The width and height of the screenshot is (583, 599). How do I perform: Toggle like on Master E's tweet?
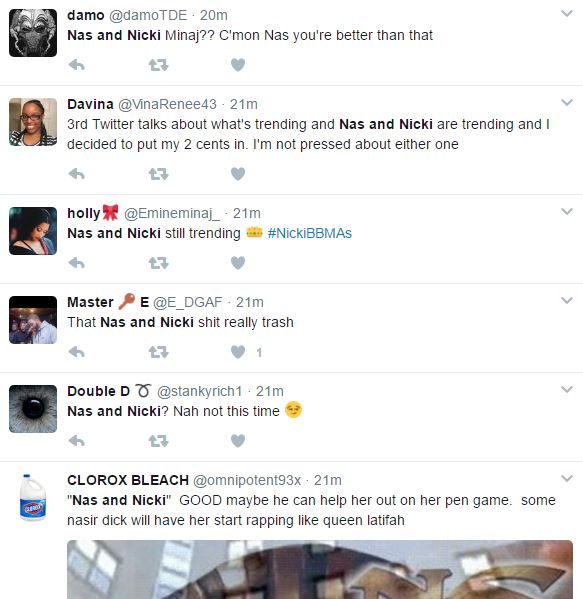tap(238, 352)
